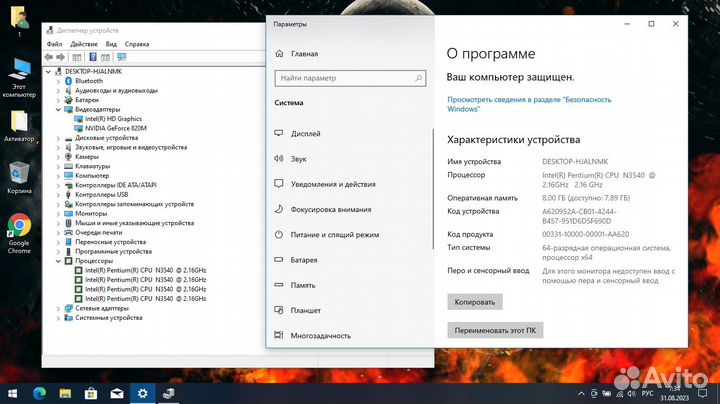Expand the Клавиатуры category

pos(58,167)
